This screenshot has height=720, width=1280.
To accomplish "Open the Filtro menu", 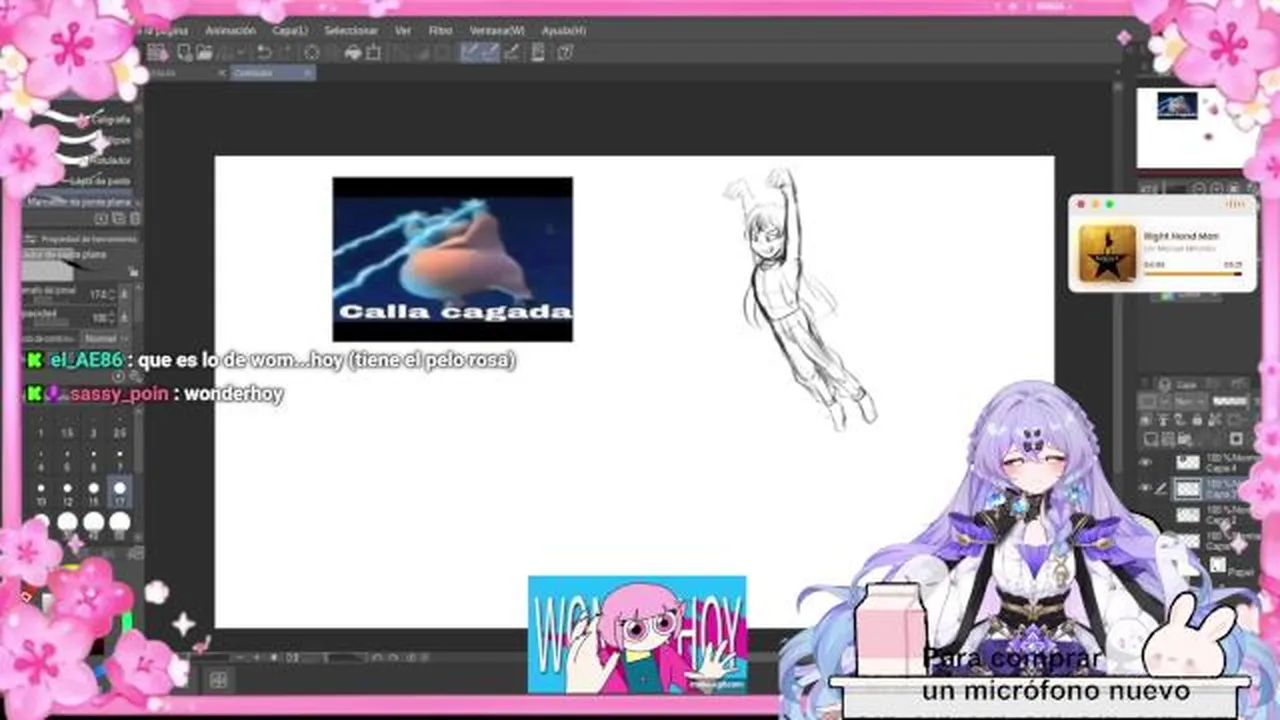I will 440,31.
